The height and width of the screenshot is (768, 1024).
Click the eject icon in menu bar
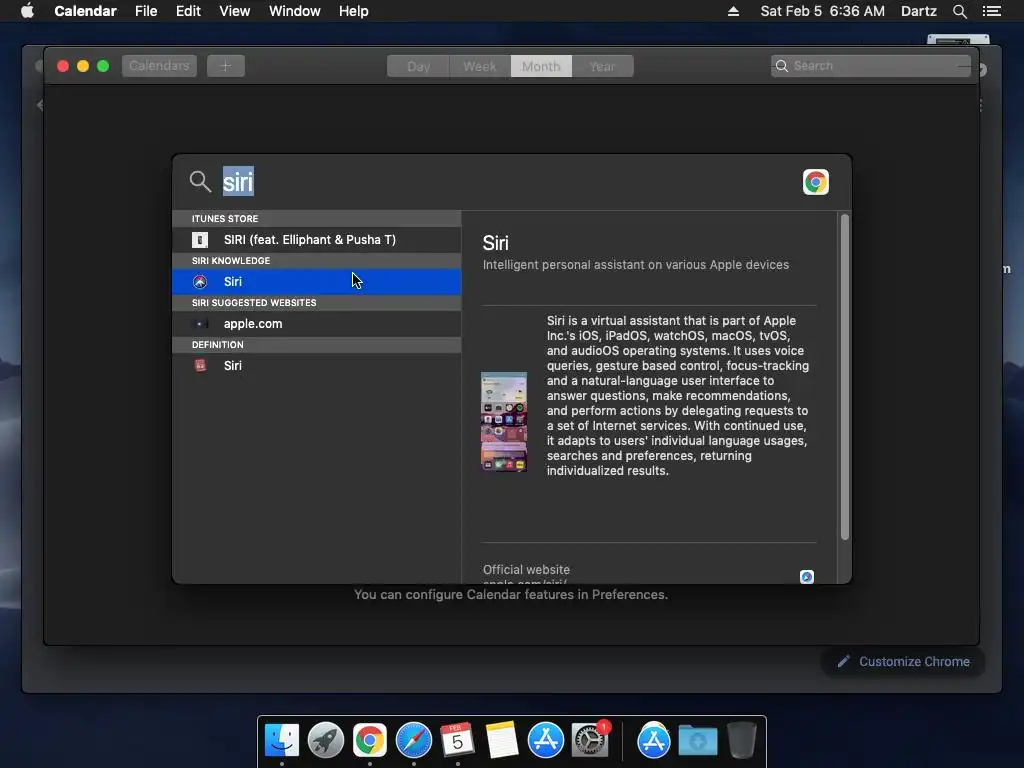(733, 11)
